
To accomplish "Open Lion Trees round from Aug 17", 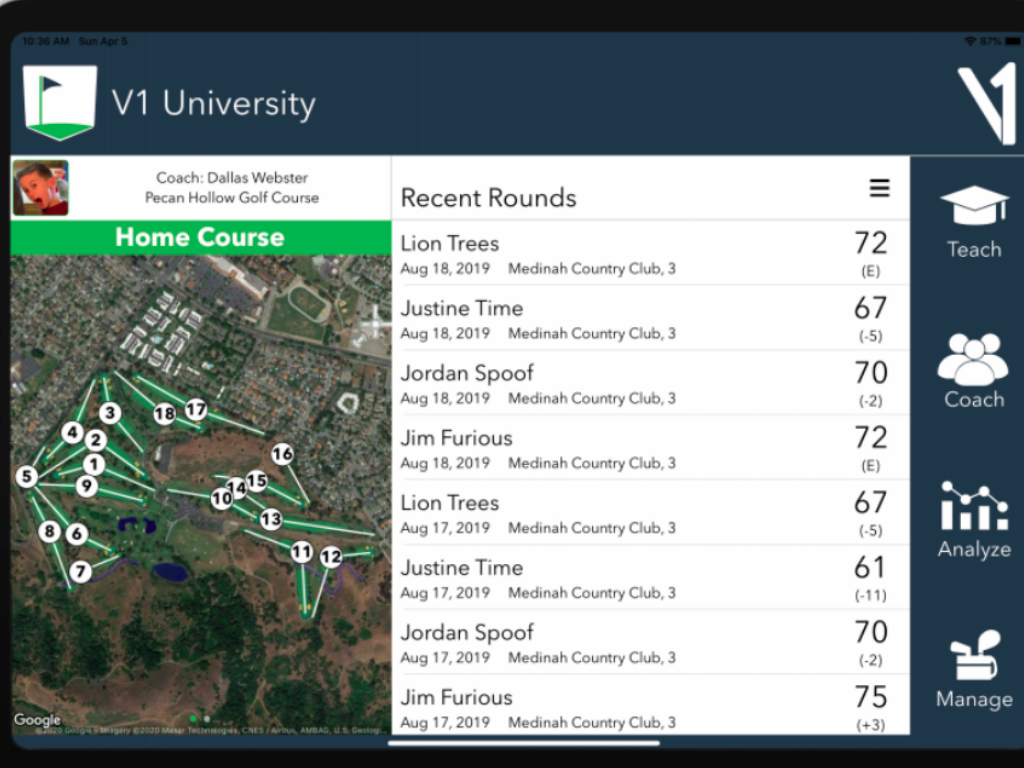I will [650, 512].
